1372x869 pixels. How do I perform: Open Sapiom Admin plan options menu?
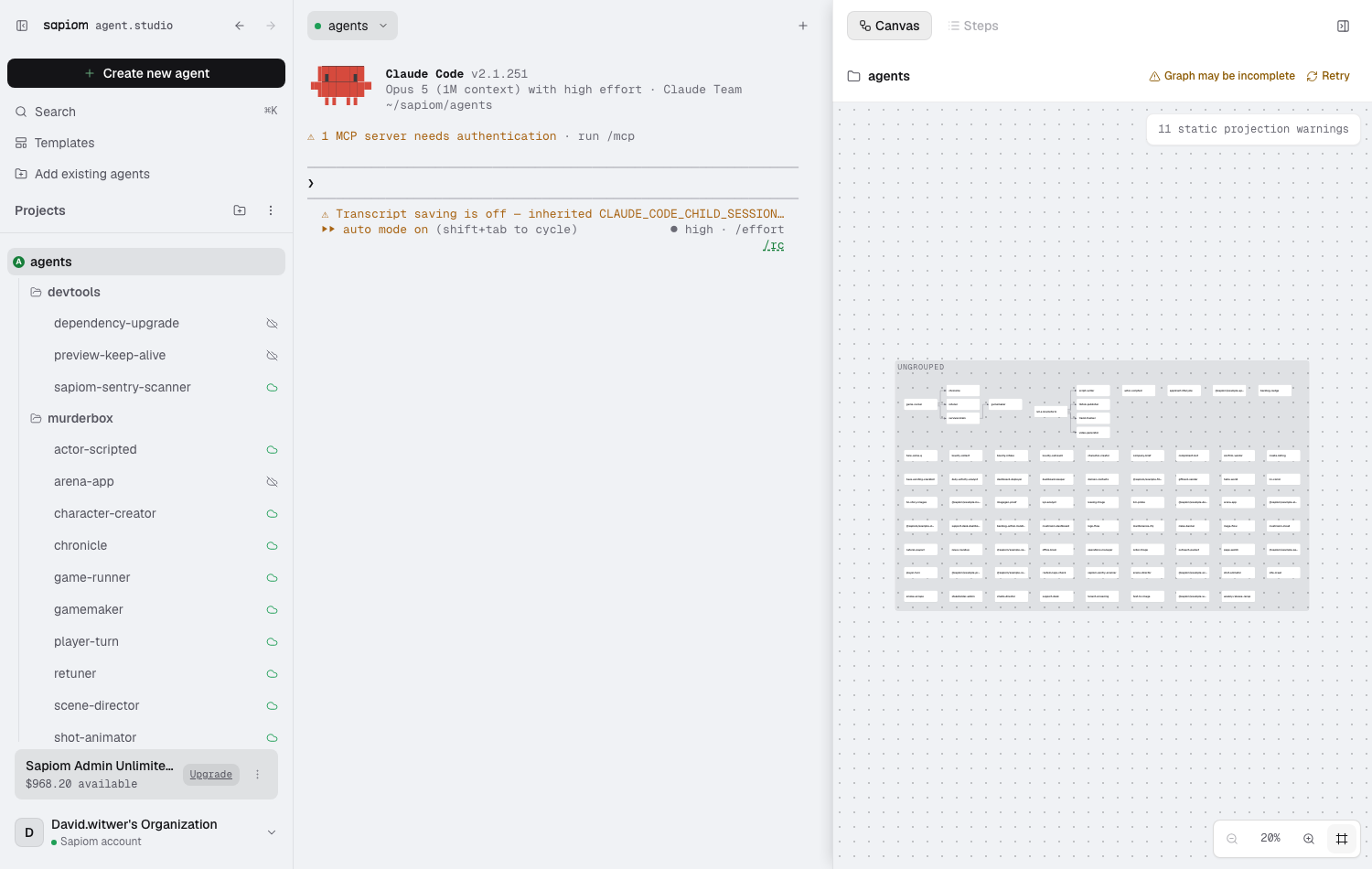click(x=258, y=775)
